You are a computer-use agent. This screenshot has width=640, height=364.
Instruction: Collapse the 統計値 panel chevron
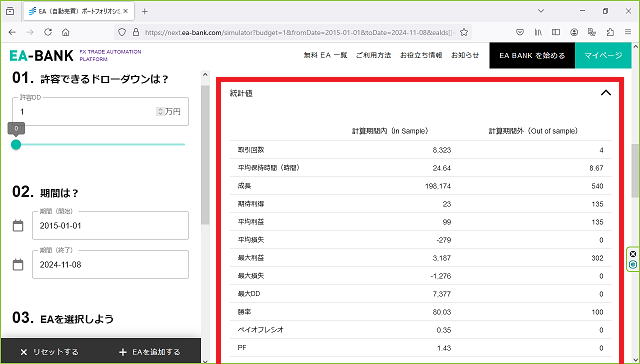[606, 93]
